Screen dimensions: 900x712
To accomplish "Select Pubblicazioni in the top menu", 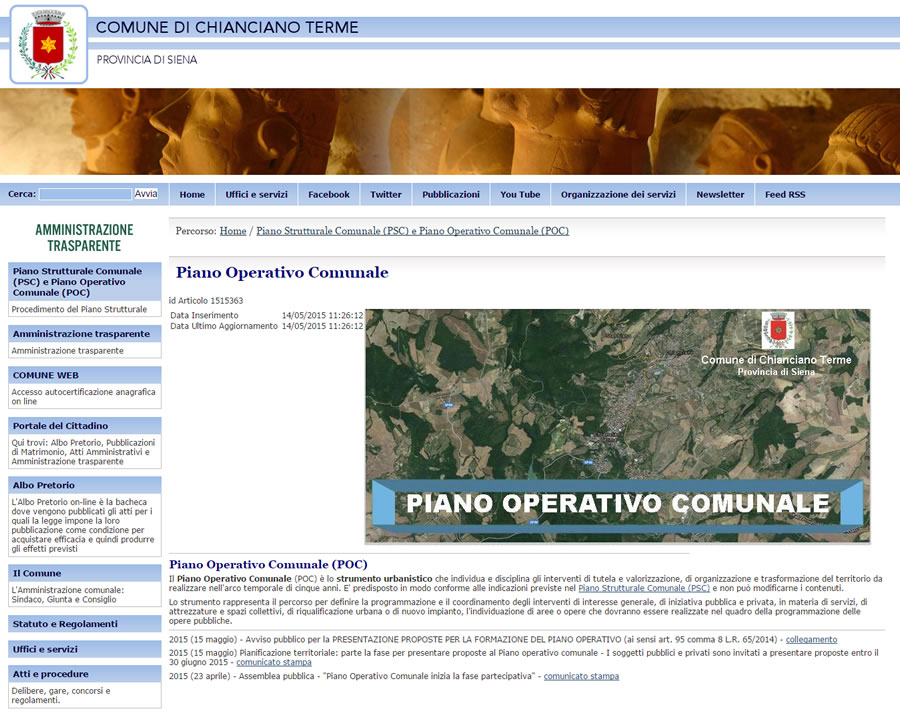I will tap(450, 195).
